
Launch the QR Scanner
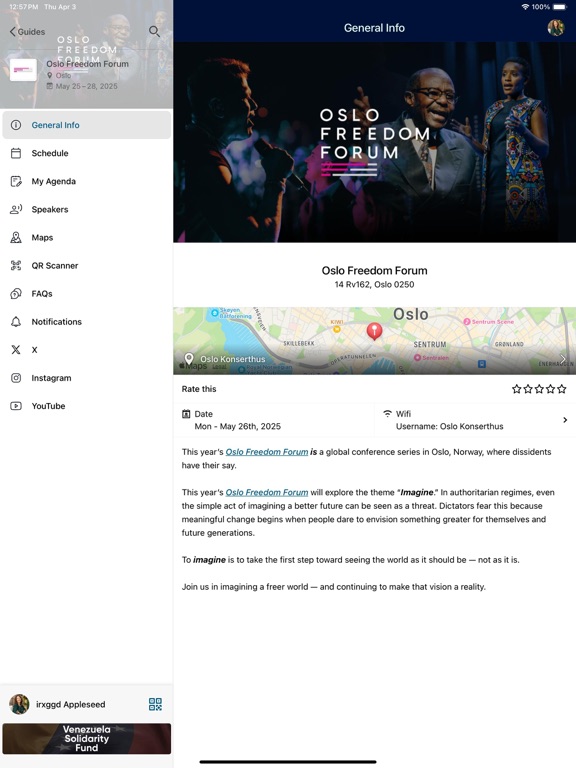tap(87, 265)
